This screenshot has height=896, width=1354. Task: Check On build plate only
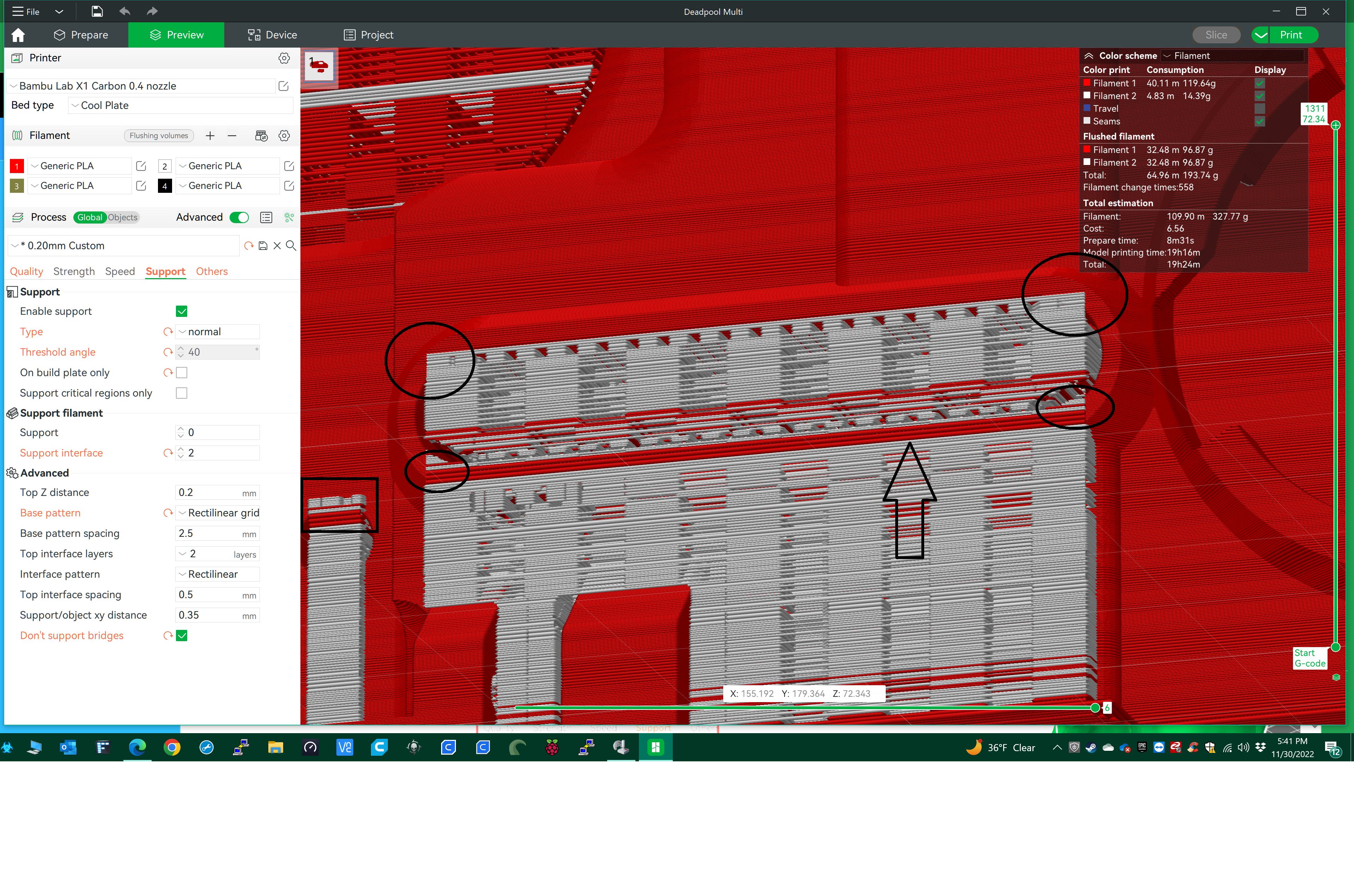182,373
